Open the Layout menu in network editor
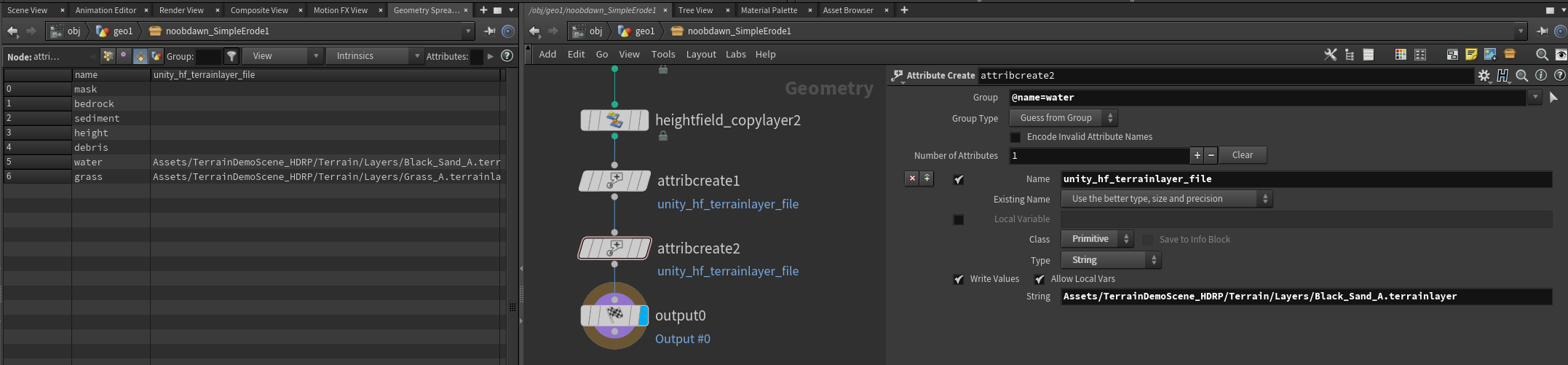 click(x=701, y=55)
